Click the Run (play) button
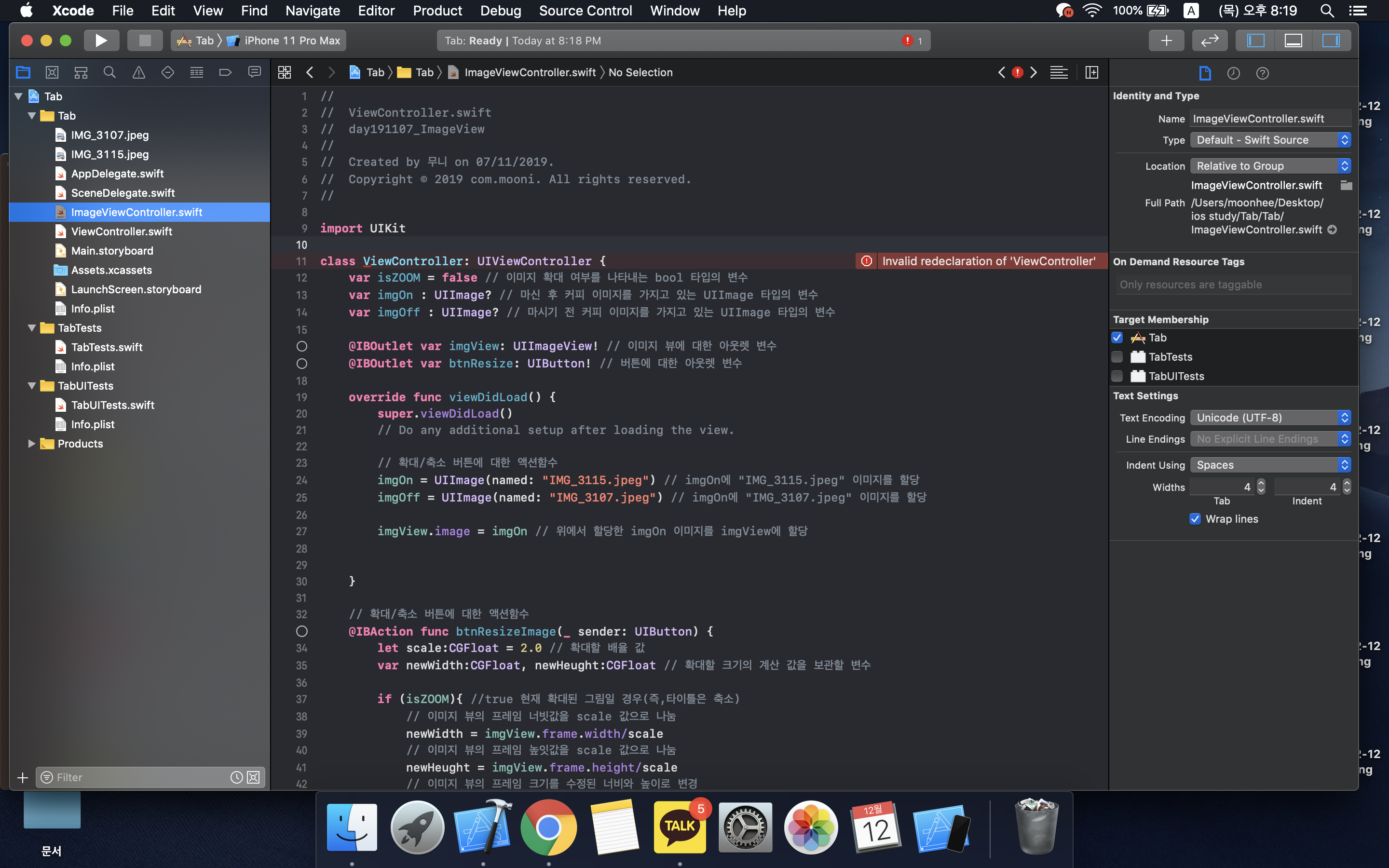 101,40
